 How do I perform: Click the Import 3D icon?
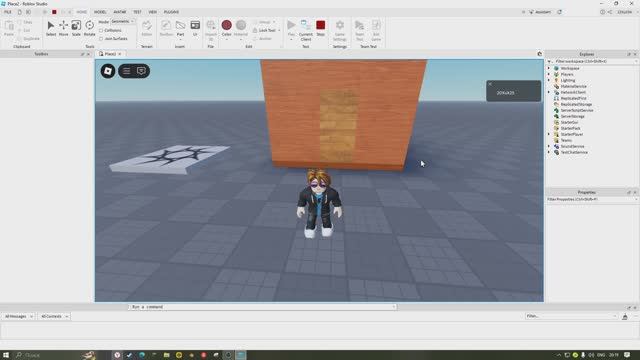click(211, 26)
